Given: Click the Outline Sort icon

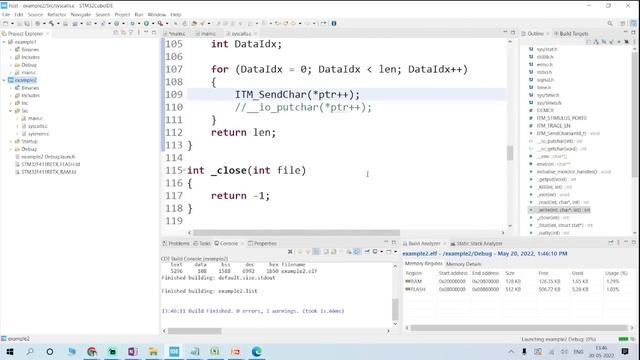Looking at the screenshot, I should (x=596, y=42).
